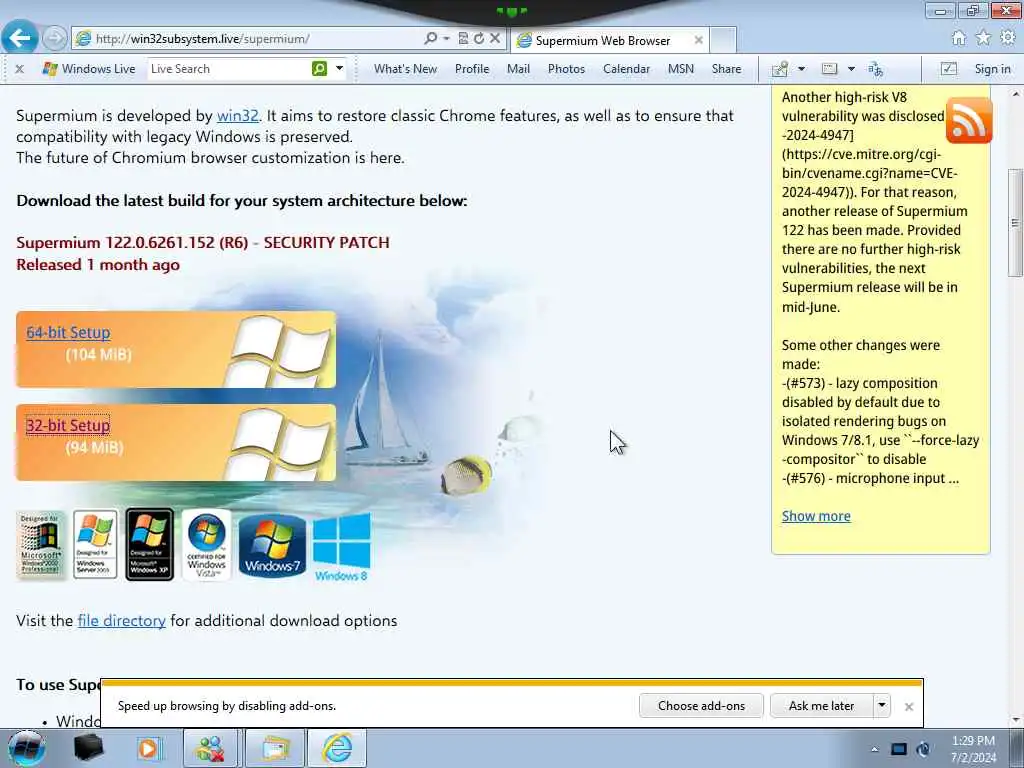Click the Forward navigation arrow
Viewport: 1024px width, 768px height.
(55, 39)
